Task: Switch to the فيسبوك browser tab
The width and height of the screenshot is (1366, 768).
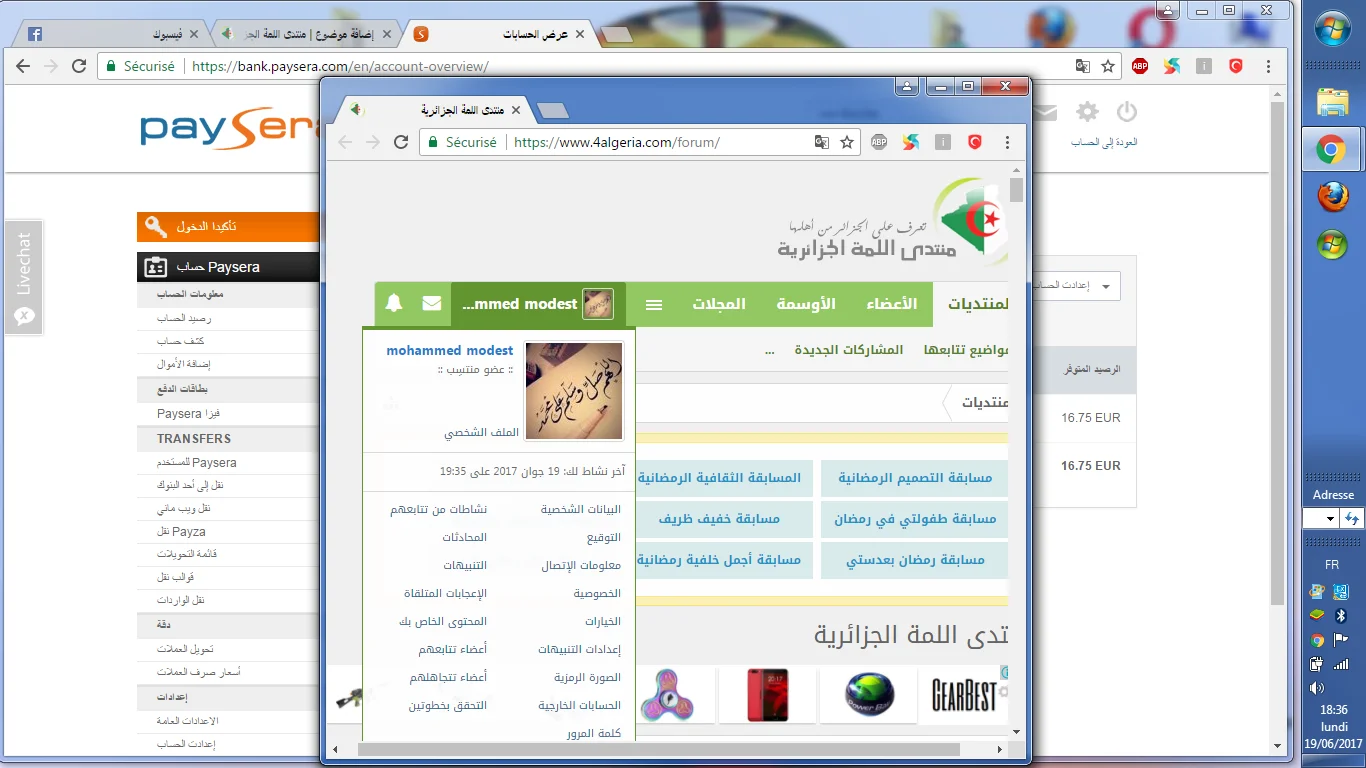Action: (108, 34)
